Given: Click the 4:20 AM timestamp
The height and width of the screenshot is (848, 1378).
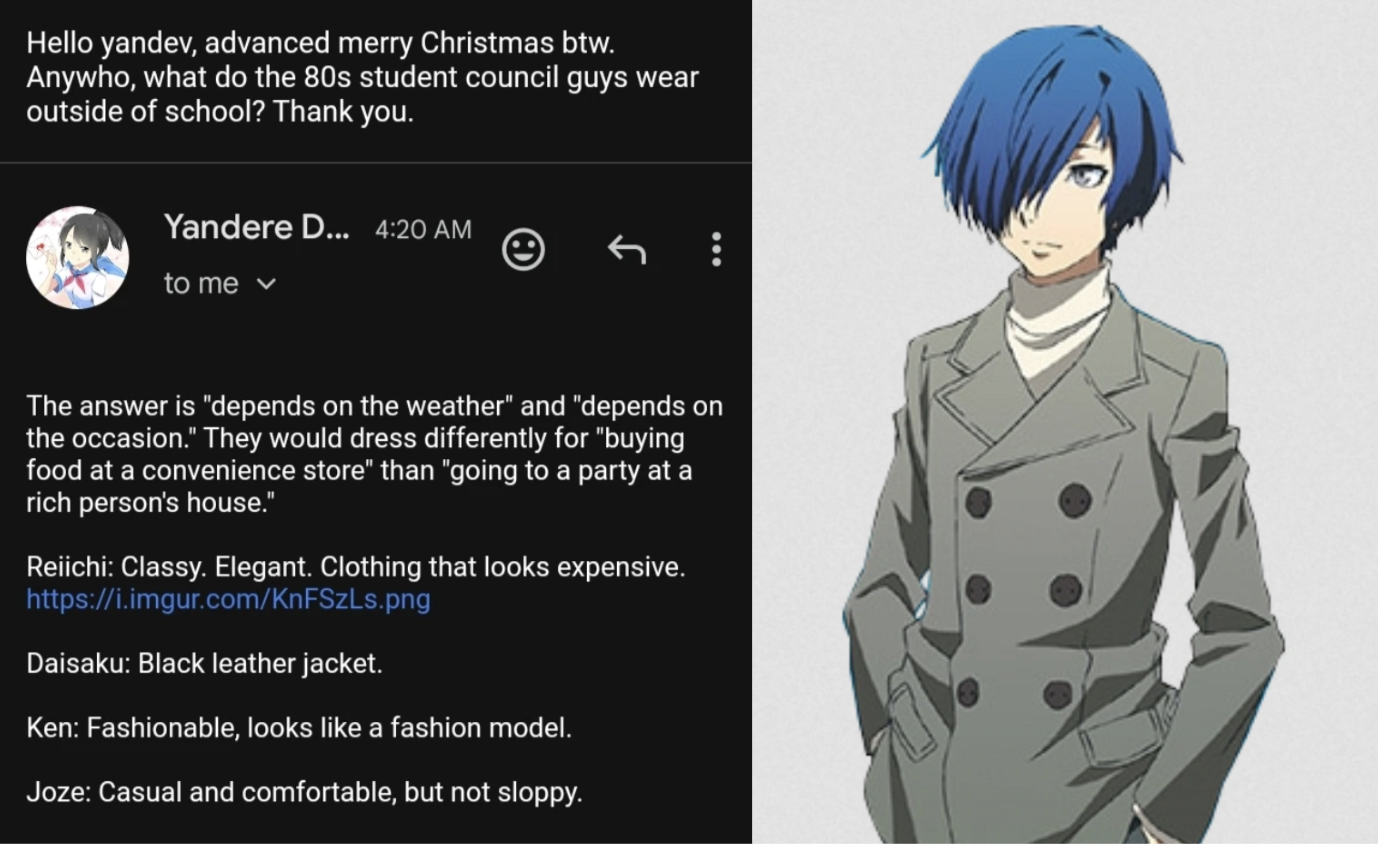Looking at the screenshot, I should point(423,230).
